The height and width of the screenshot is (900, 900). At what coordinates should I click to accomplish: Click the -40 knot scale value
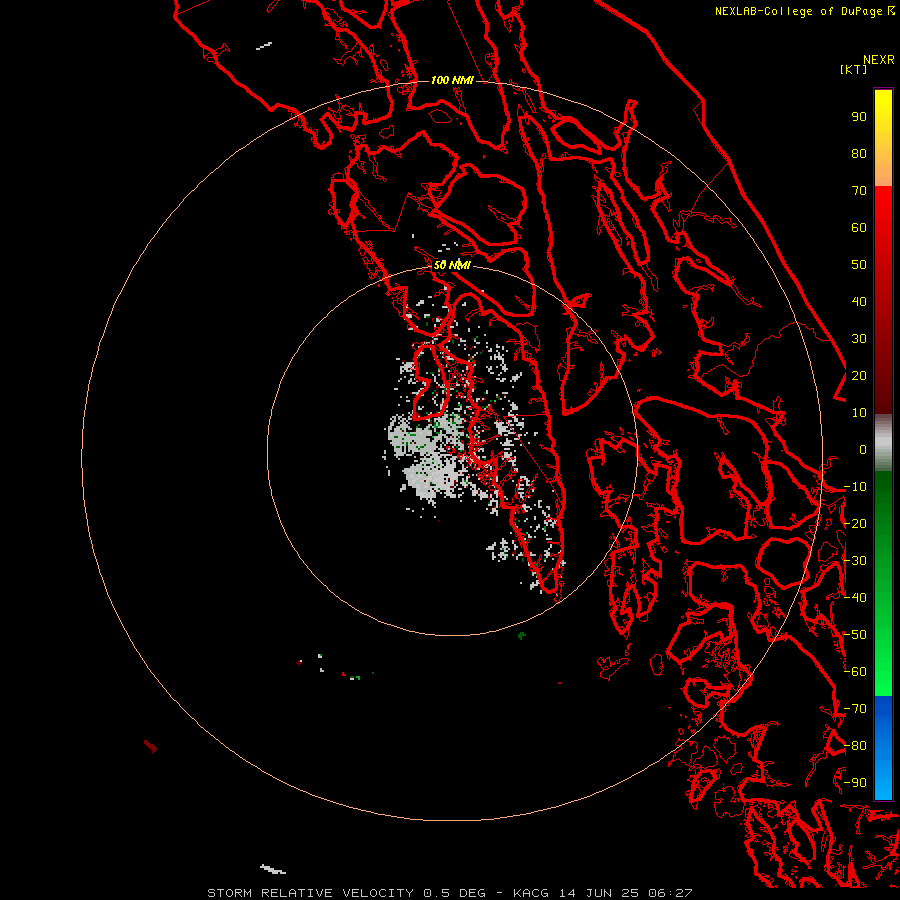click(x=855, y=598)
